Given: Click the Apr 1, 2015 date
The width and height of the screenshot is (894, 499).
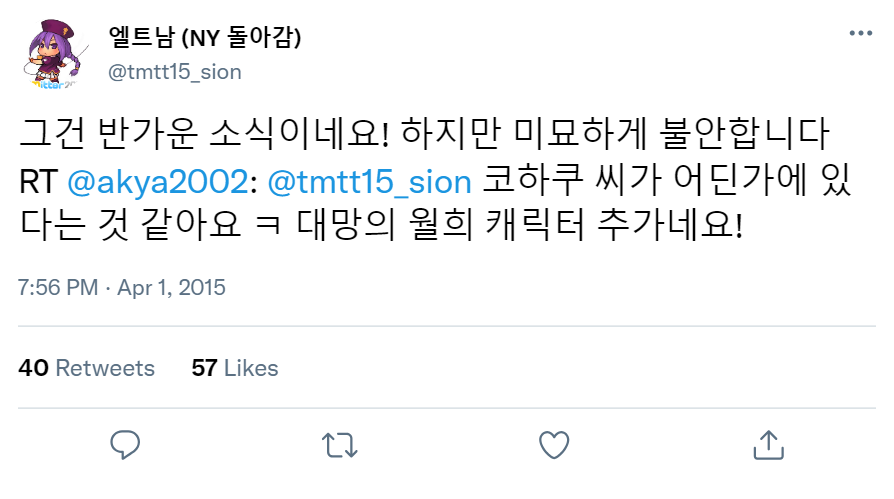Looking at the screenshot, I should 172,287.
